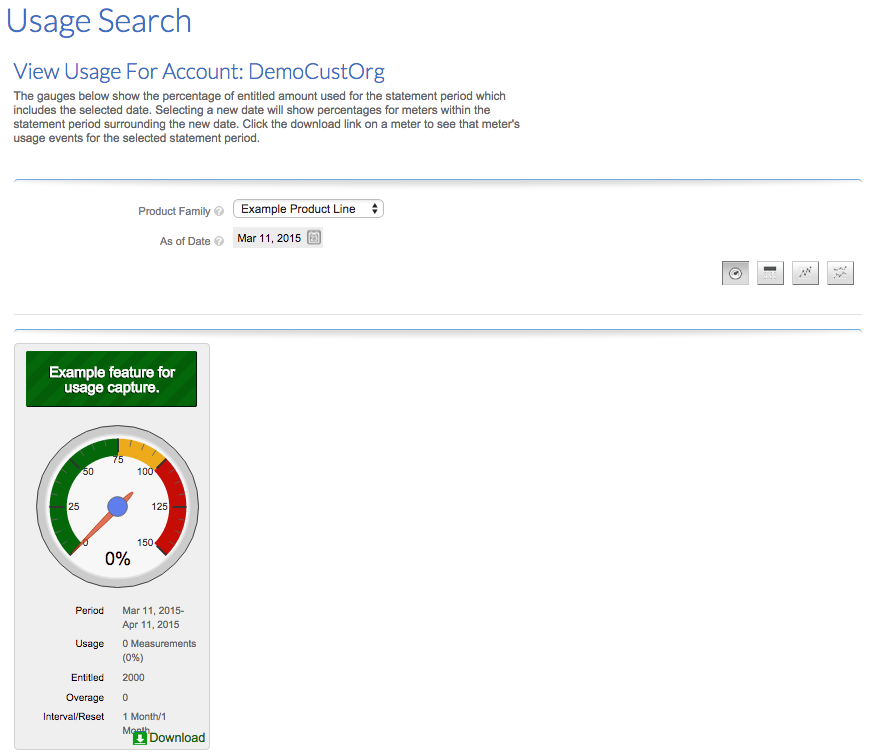Click the blue hub of the gauge needle
This screenshot has width=870, height=755.
point(118,506)
